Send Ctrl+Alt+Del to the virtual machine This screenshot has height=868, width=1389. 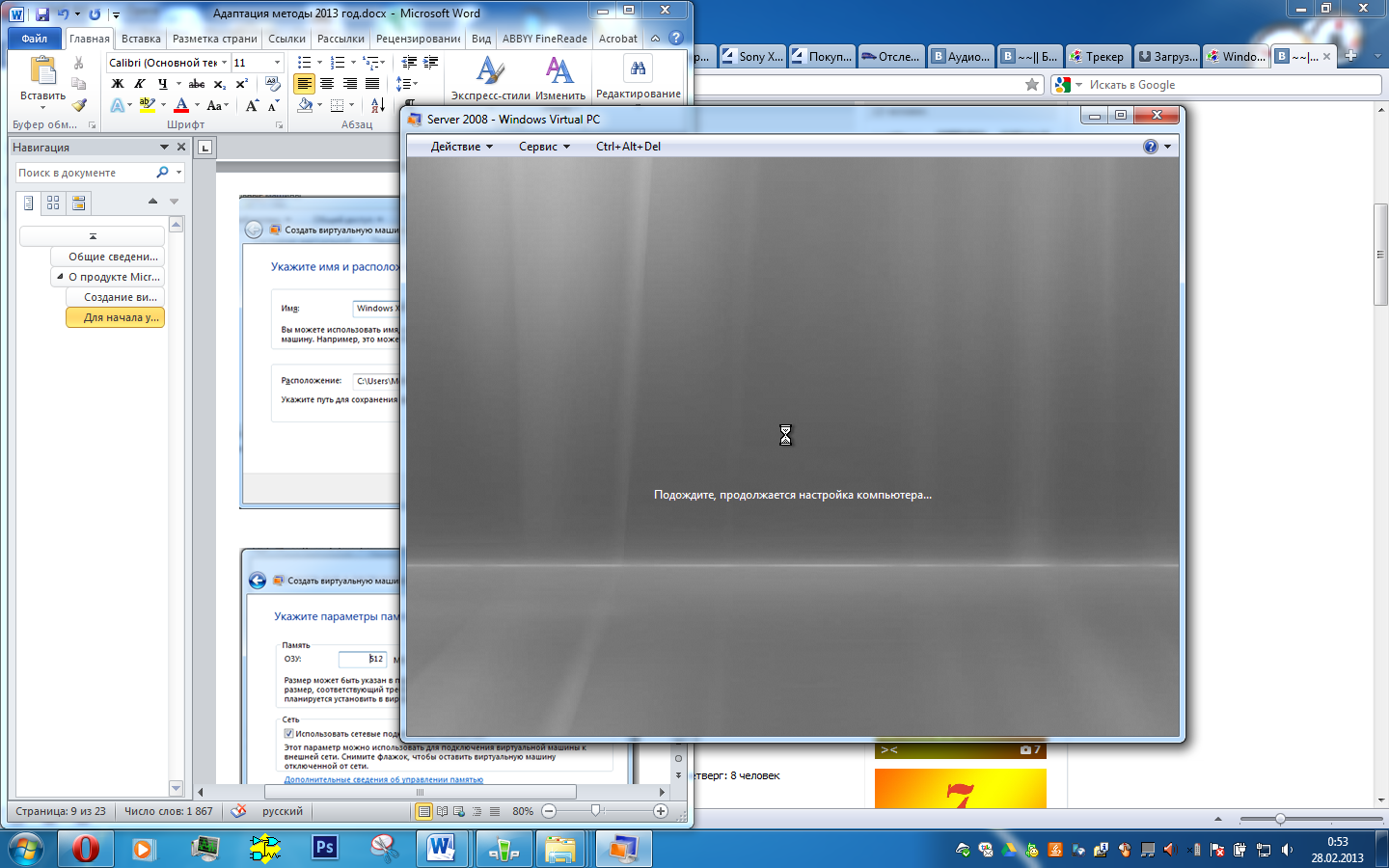coord(628,147)
